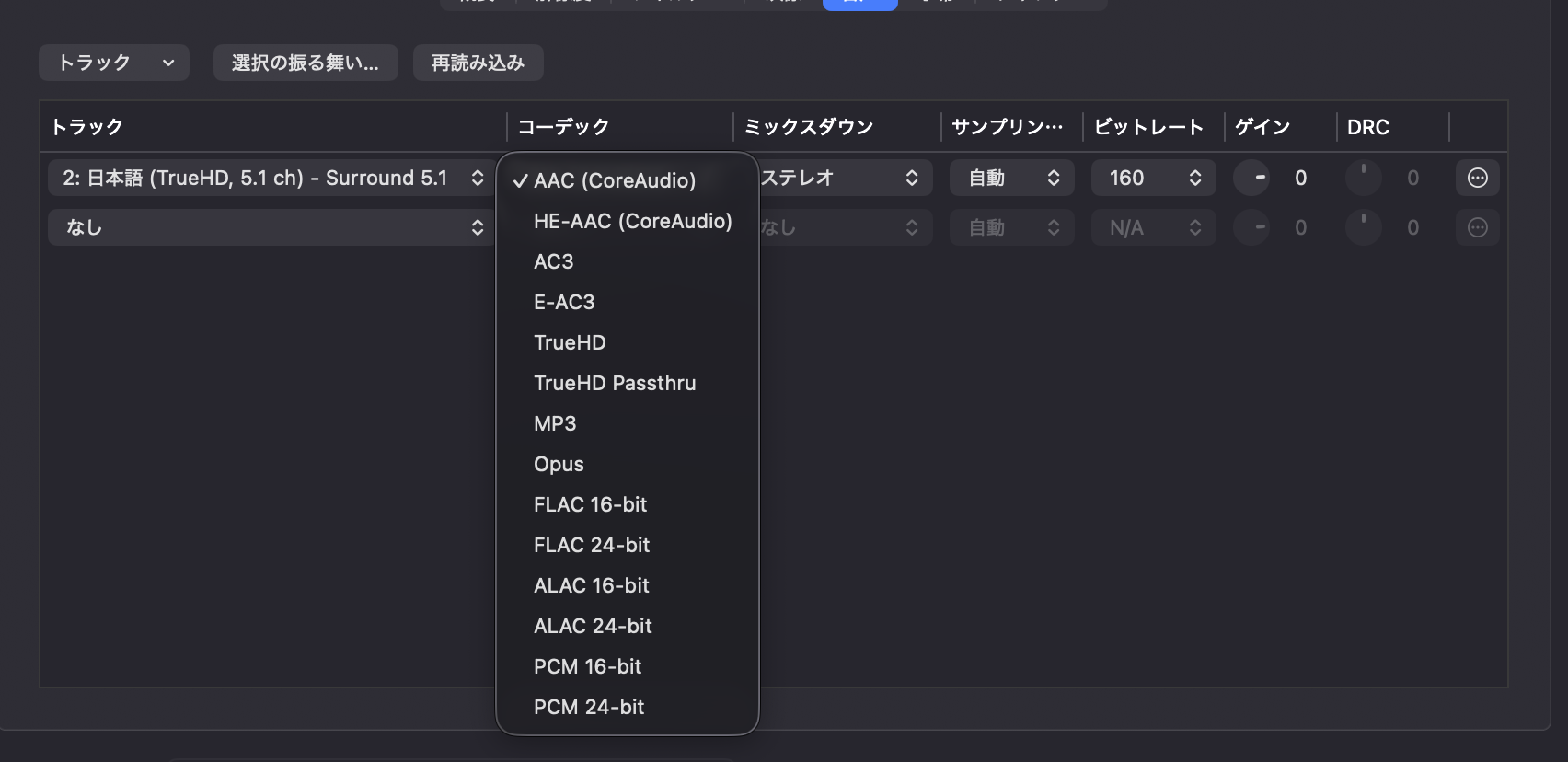Choose AC3 from codec list
The image size is (1568, 762).
click(554, 261)
